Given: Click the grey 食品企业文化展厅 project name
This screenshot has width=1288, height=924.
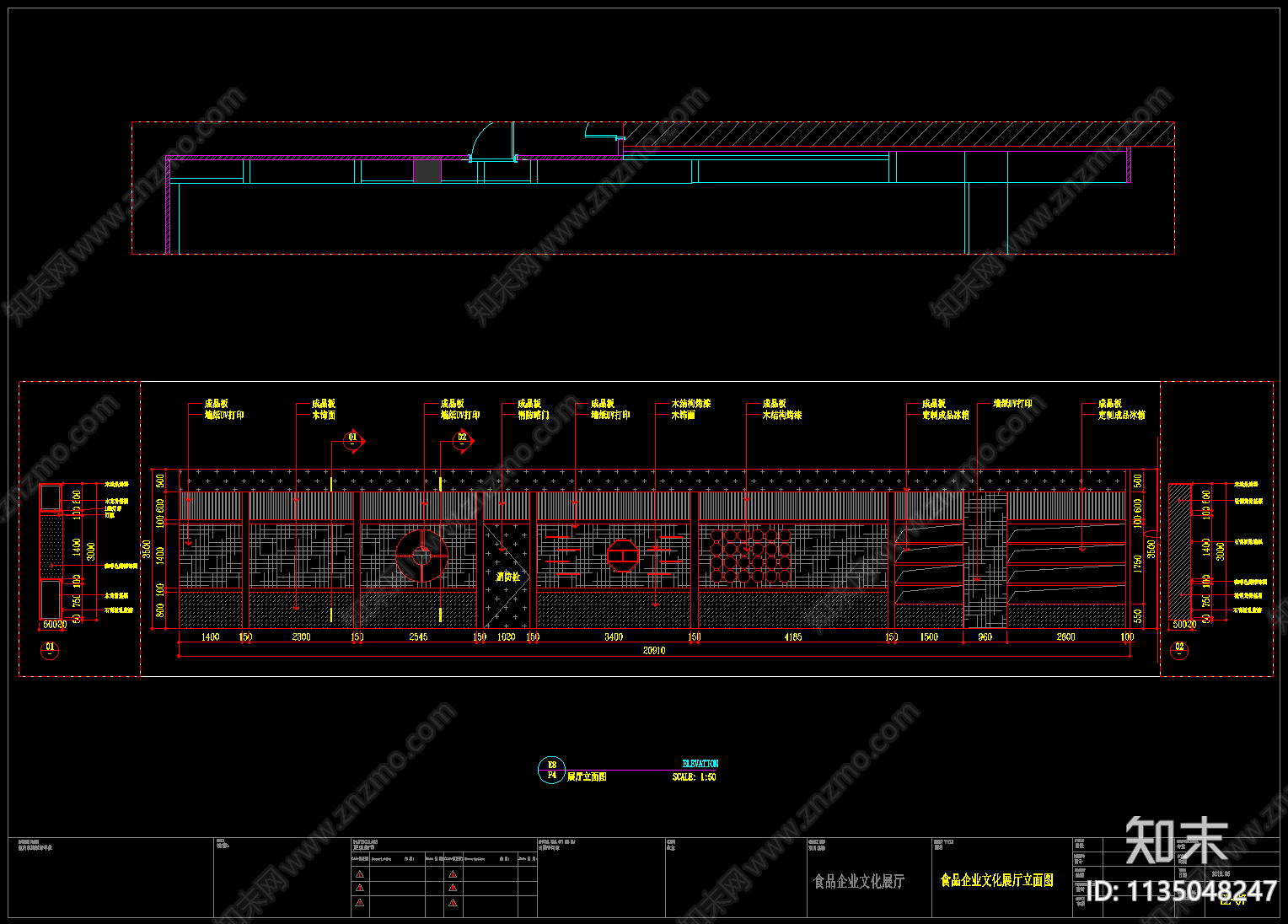Looking at the screenshot, I should [859, 881].
